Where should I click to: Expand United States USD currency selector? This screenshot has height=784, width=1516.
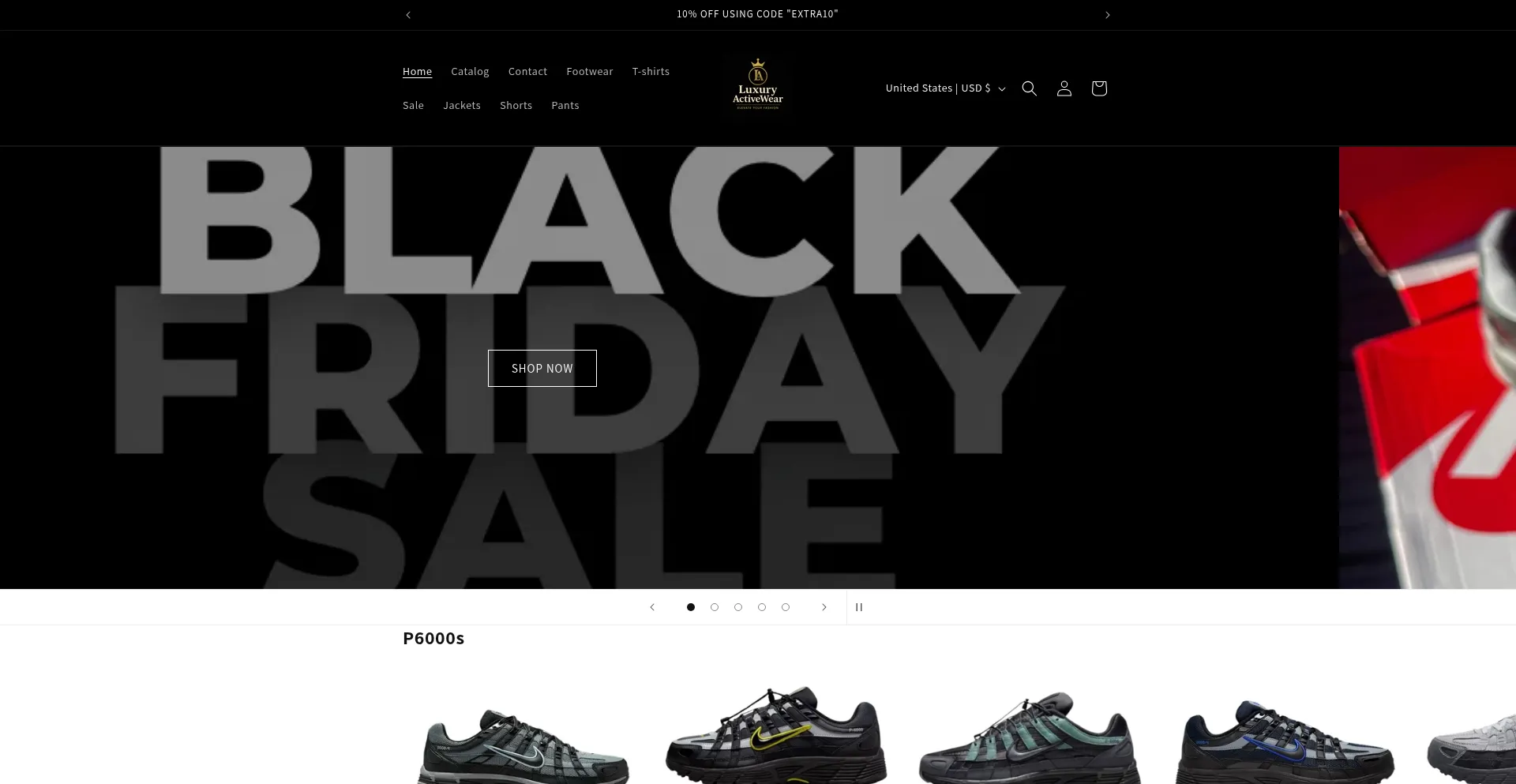coord(945,88)
